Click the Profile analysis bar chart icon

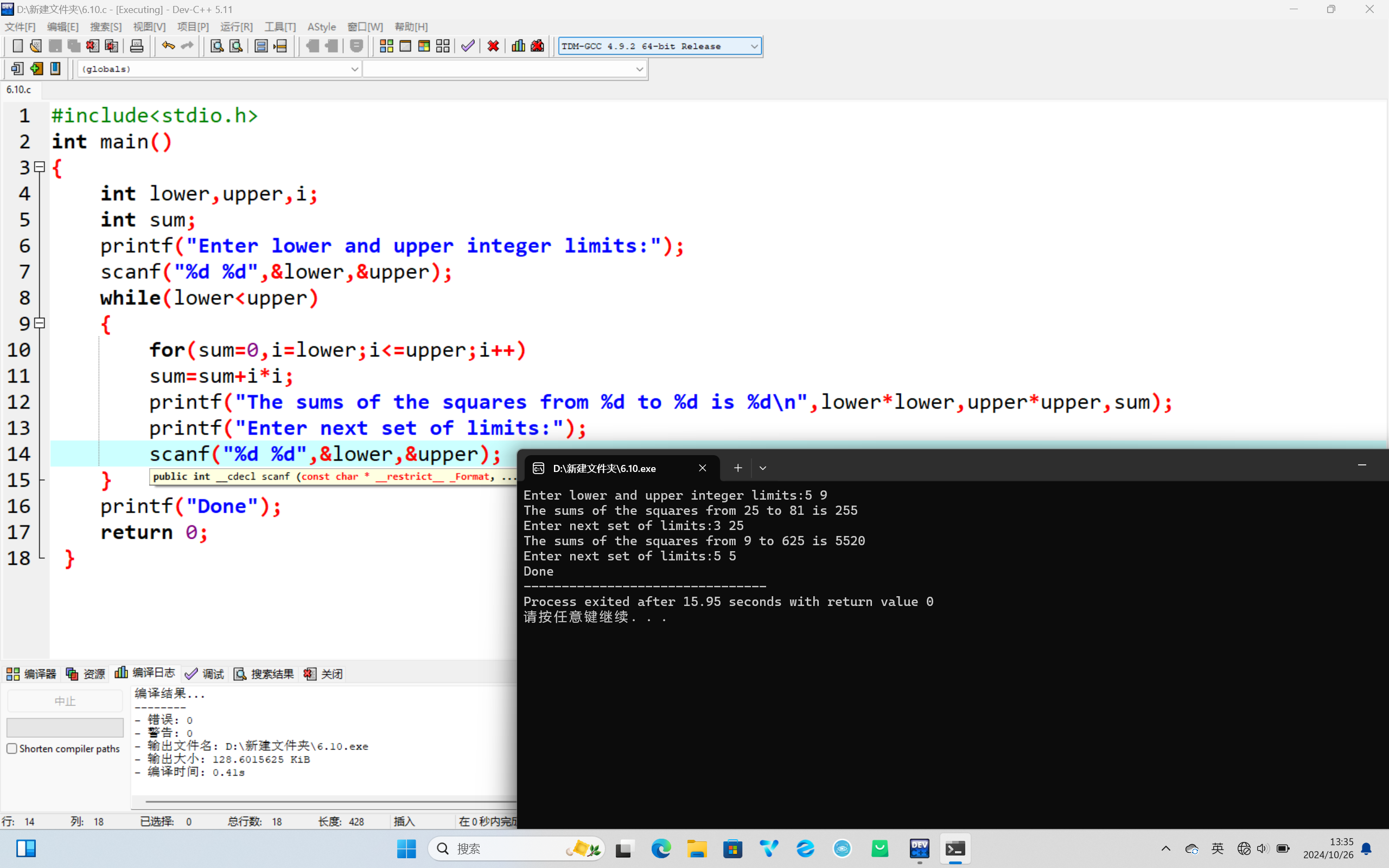tap(518, 46)
